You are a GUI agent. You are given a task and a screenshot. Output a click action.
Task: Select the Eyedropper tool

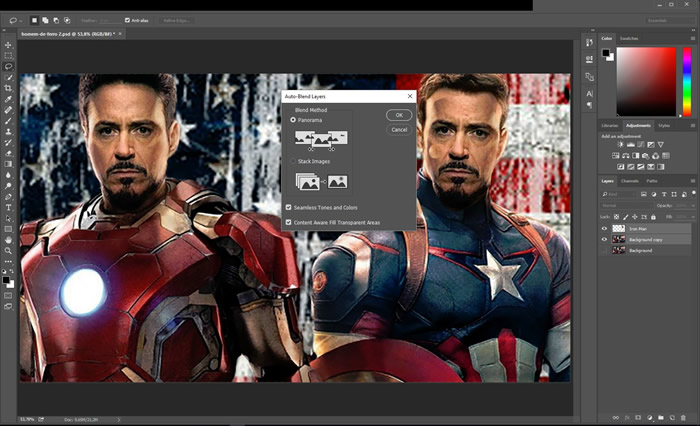click(x=8, y=99)
